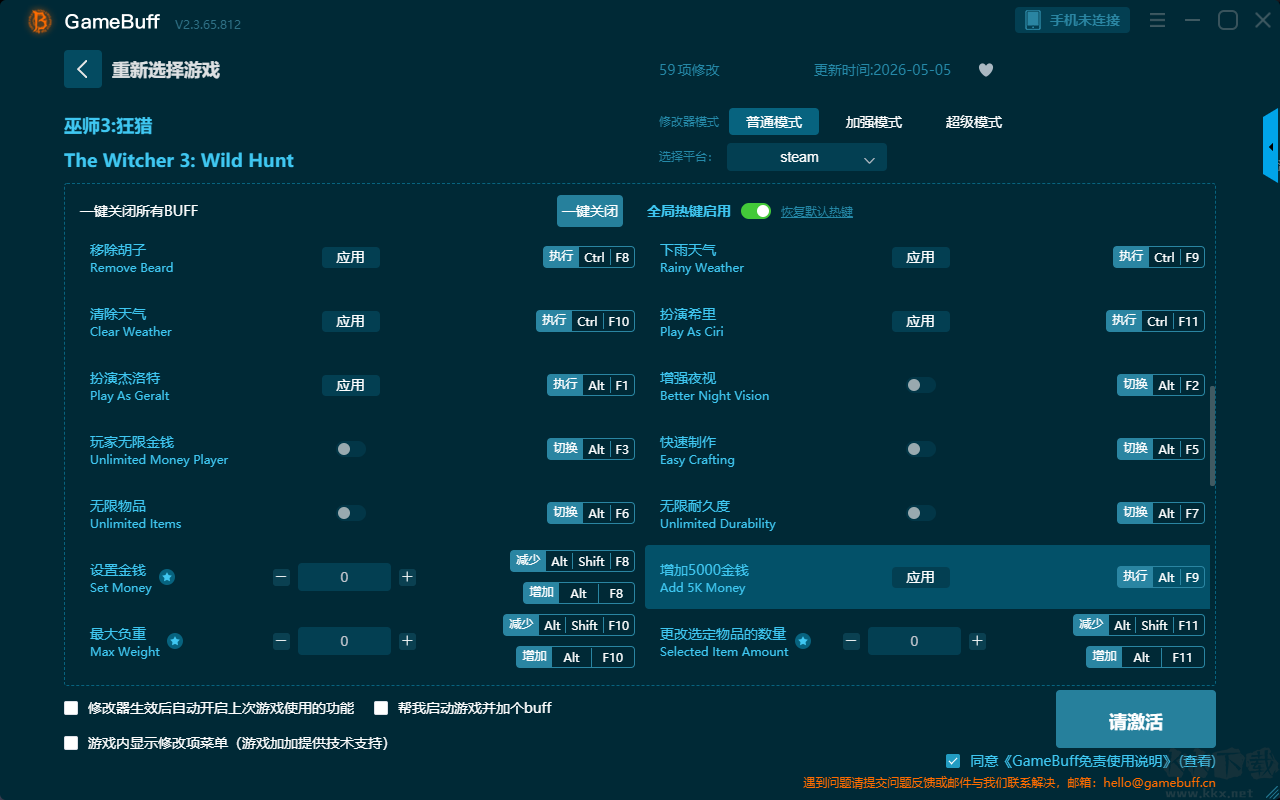Check auto-enable last used functions checkbox

[71, 708]
